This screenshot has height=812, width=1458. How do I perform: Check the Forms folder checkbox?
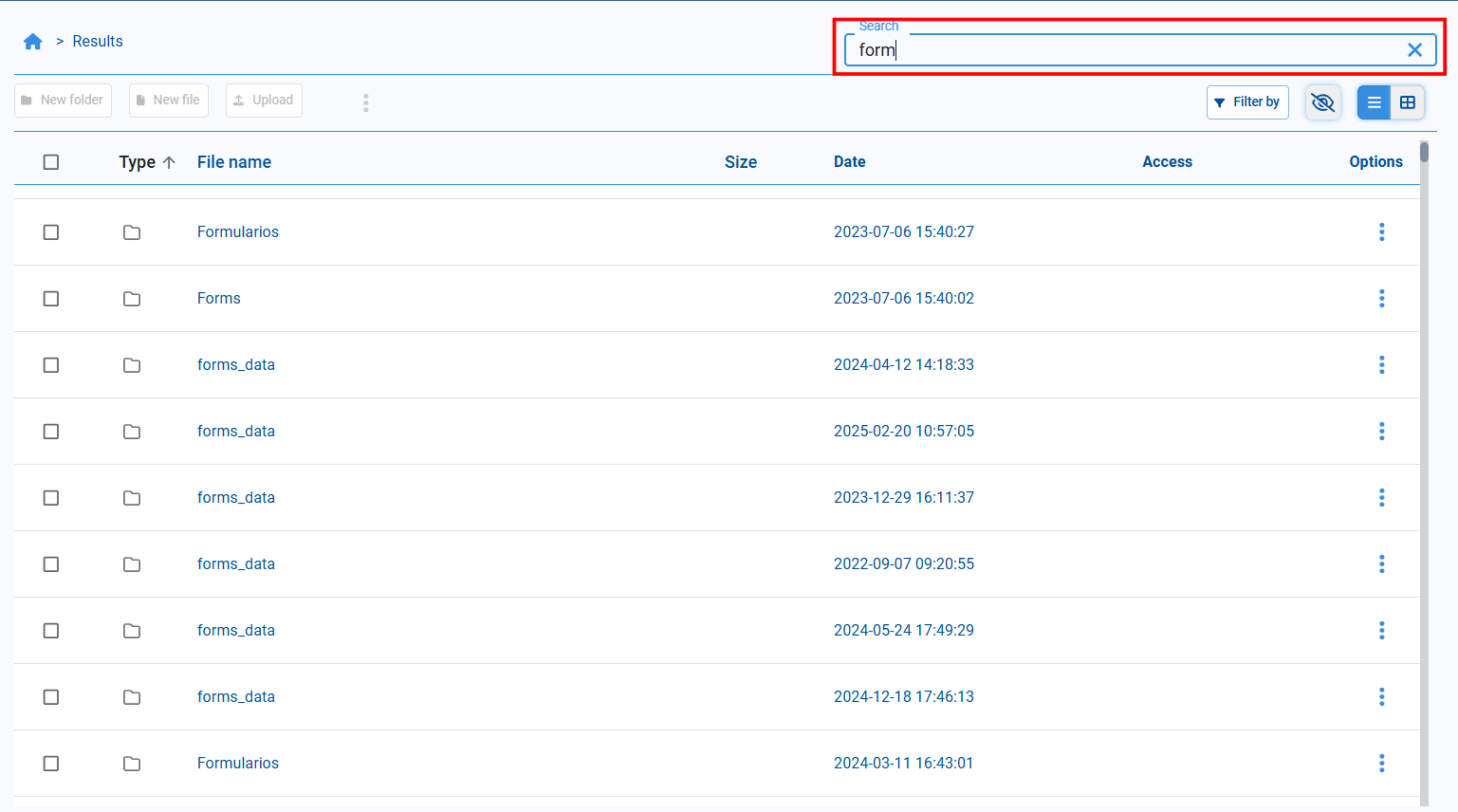pyautogui.click(x=51, y=299)
